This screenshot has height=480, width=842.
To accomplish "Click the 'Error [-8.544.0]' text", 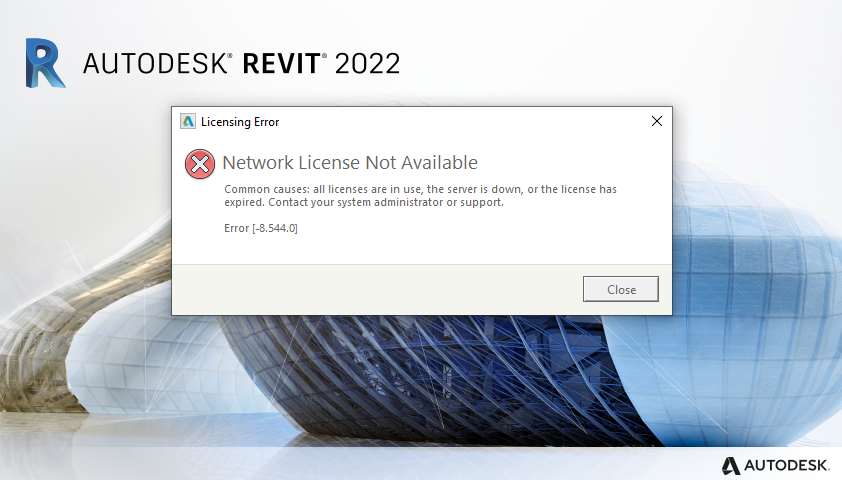I will click(261, 228).
